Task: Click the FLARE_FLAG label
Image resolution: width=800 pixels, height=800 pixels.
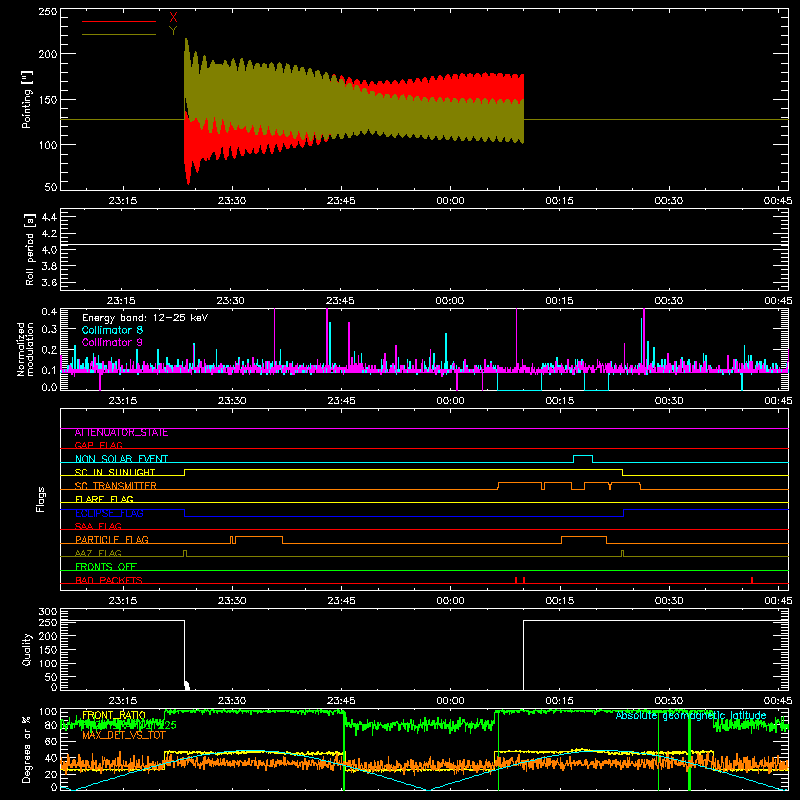Action: (104, 499)
